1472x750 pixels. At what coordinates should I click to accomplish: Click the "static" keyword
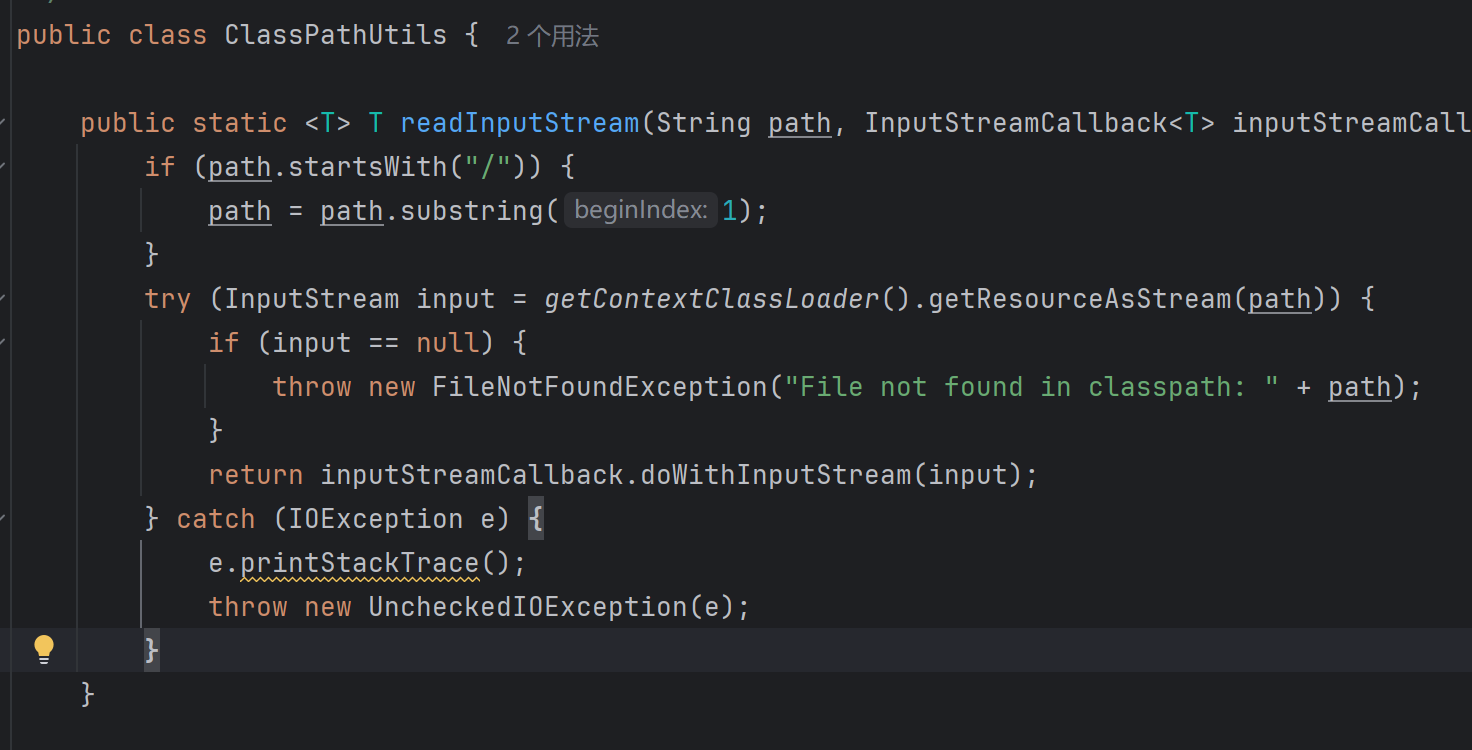[240, 123]
